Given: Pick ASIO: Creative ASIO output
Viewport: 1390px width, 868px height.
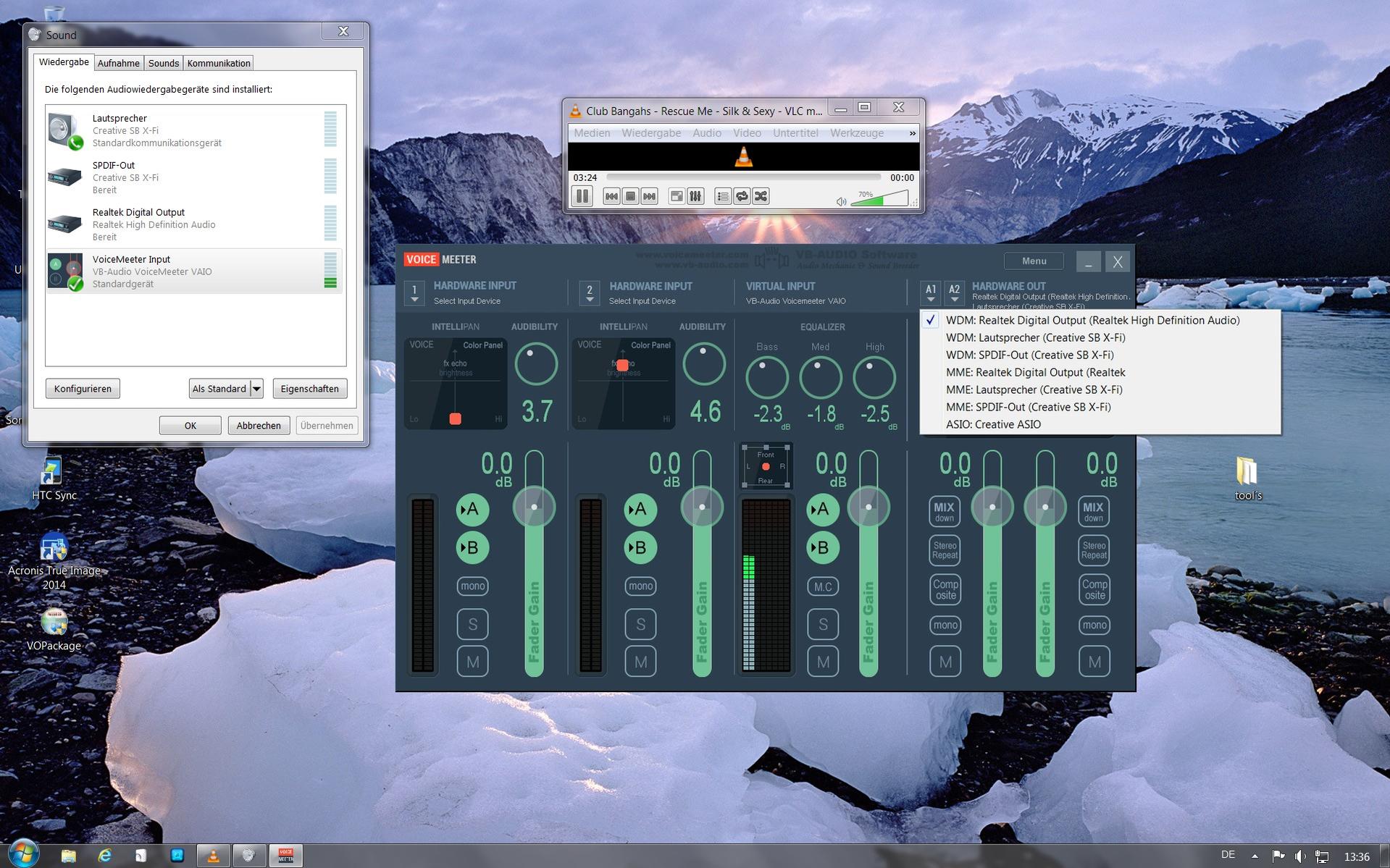Looking at the screenshot, I should pos(1100,424).
